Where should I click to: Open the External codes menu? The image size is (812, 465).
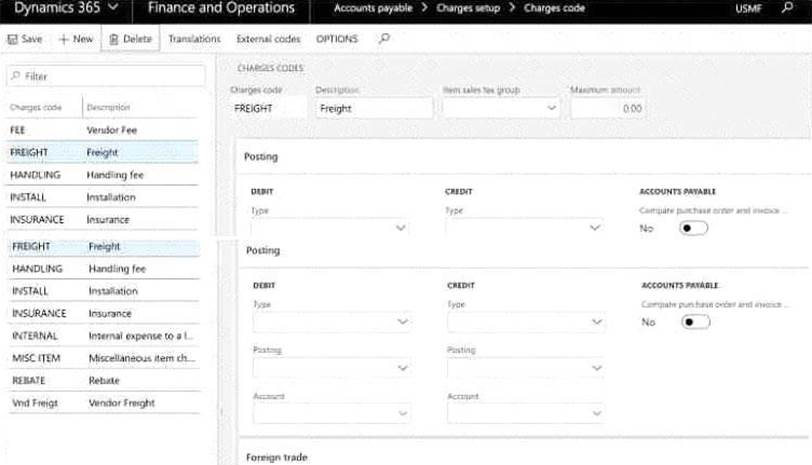tap(268, 39)
